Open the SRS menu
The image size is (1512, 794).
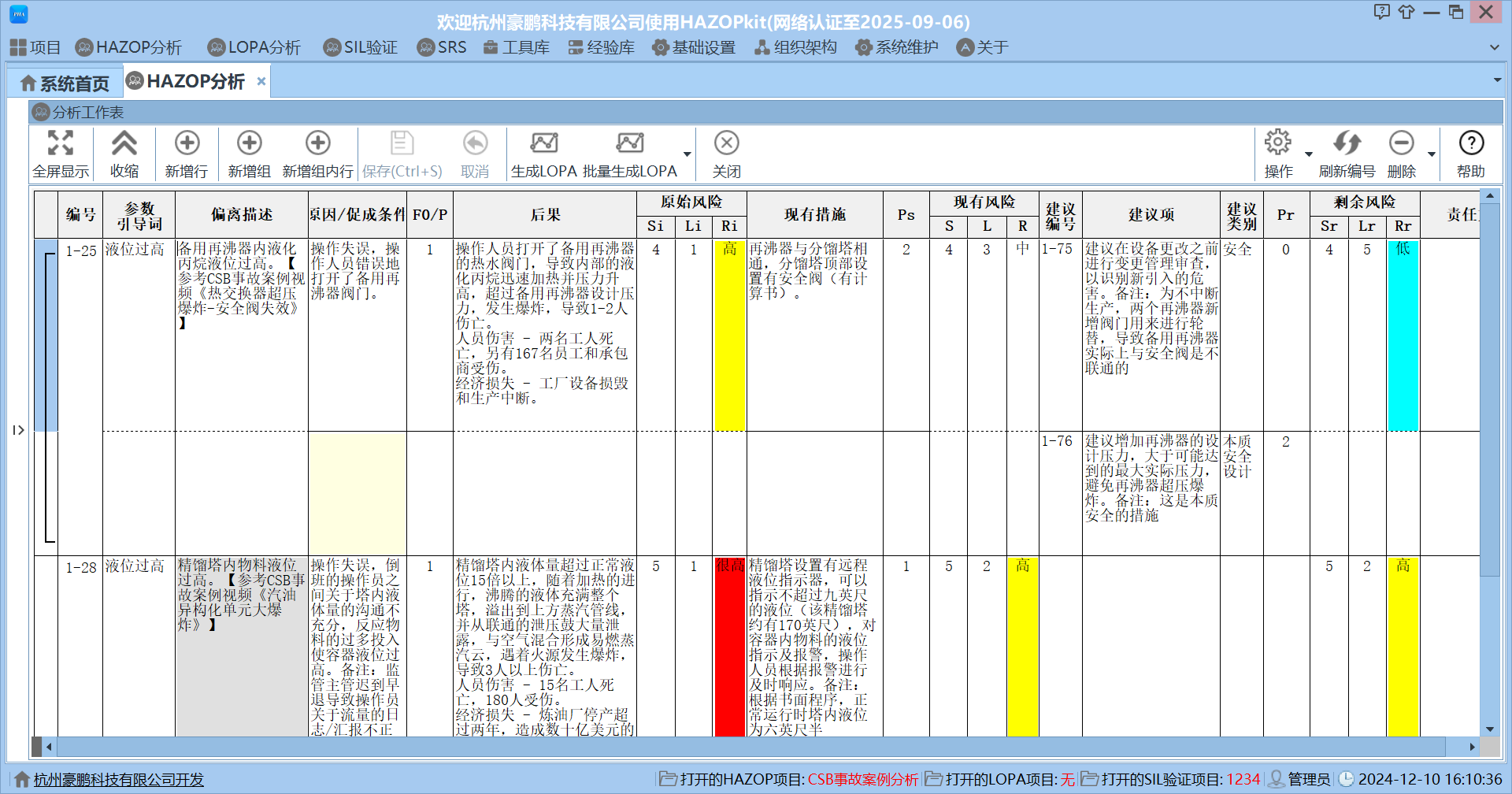pyautogui.click(x=442, y=47)
